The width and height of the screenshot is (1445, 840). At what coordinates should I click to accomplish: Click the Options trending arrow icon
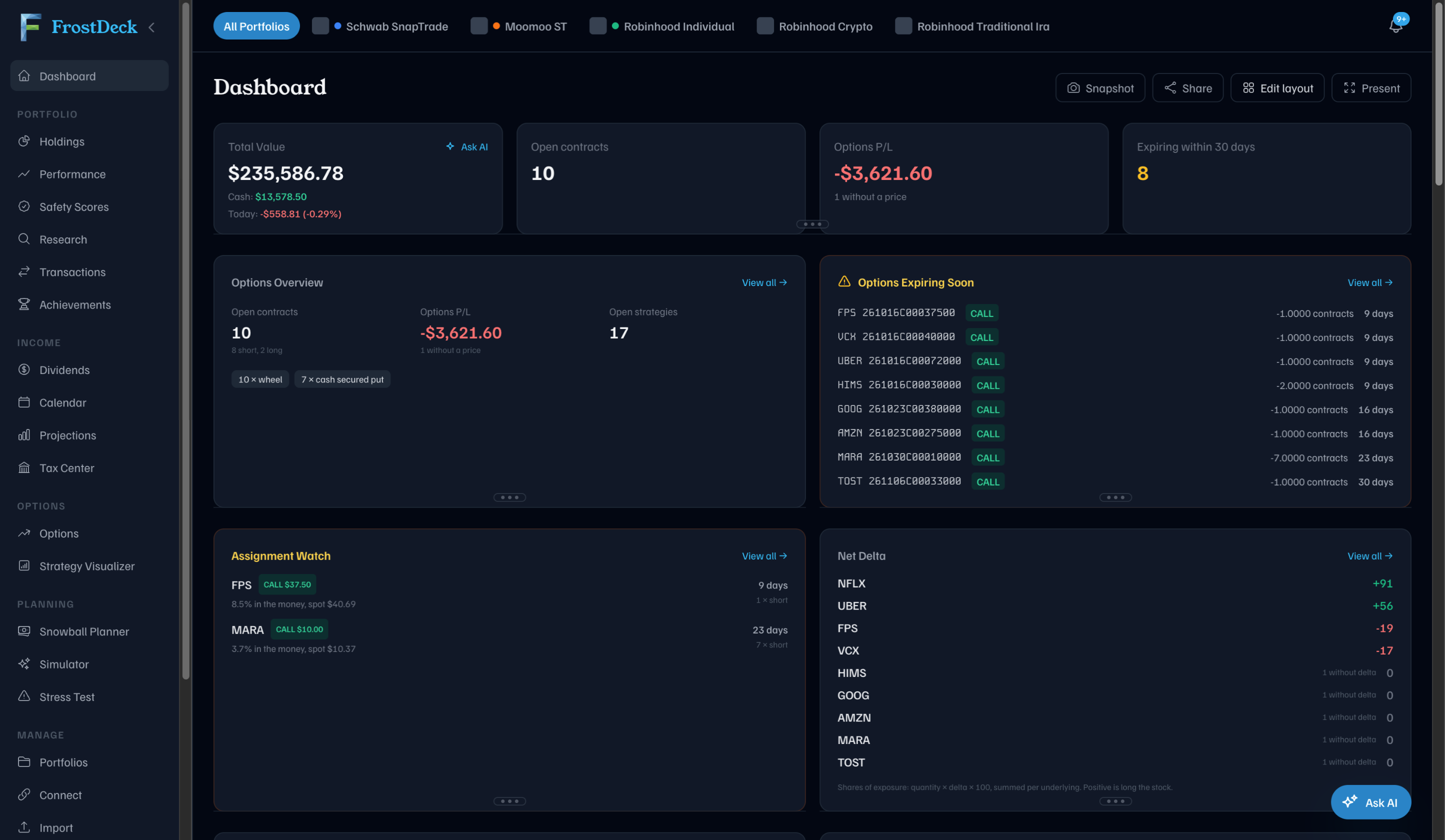[x=24, y=533]
